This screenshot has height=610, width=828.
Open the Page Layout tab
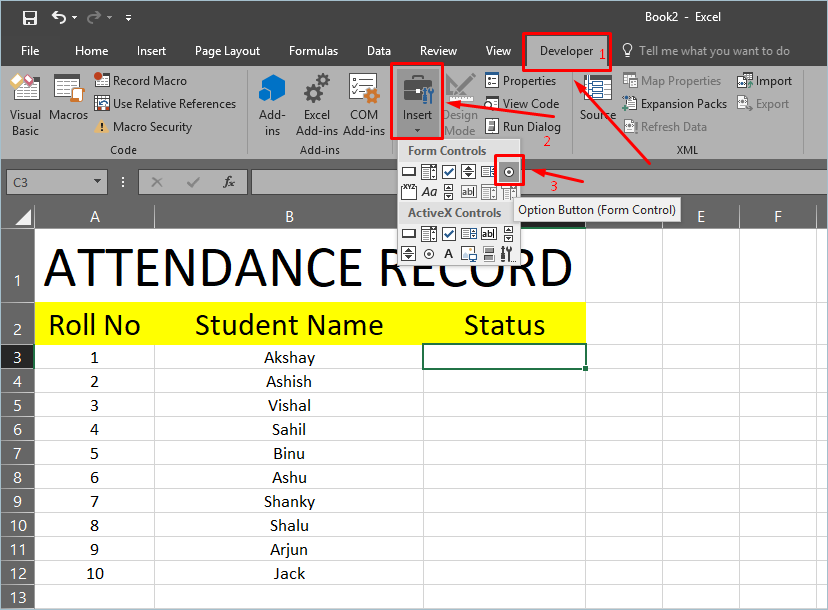coord(227,51)
